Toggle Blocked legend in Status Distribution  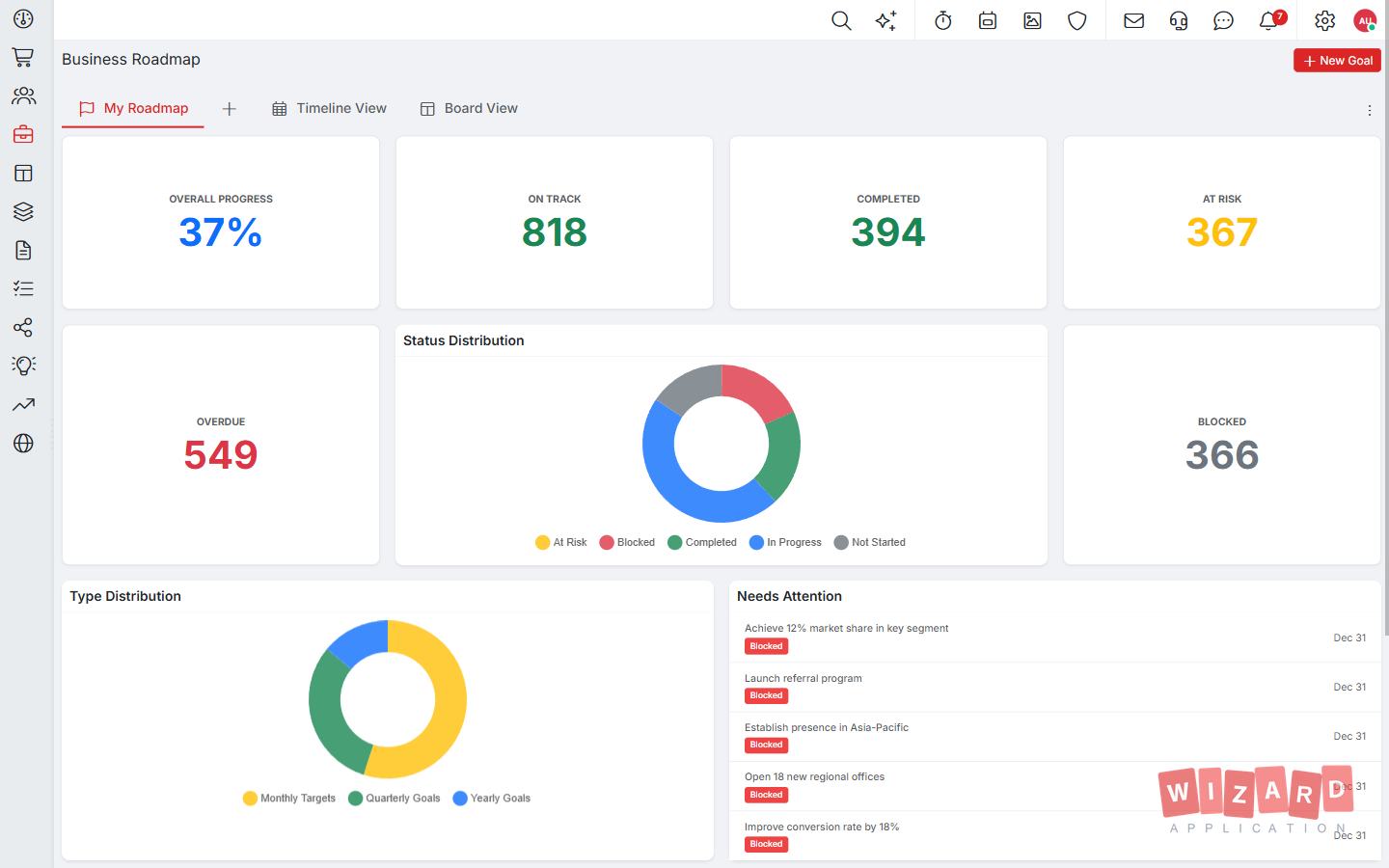click(627, 542)
